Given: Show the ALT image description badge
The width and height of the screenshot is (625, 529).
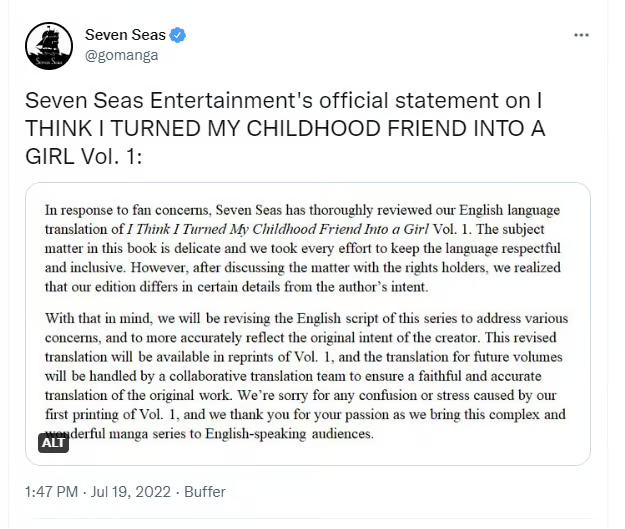Looking at the screenshot, I should [53, 442].
